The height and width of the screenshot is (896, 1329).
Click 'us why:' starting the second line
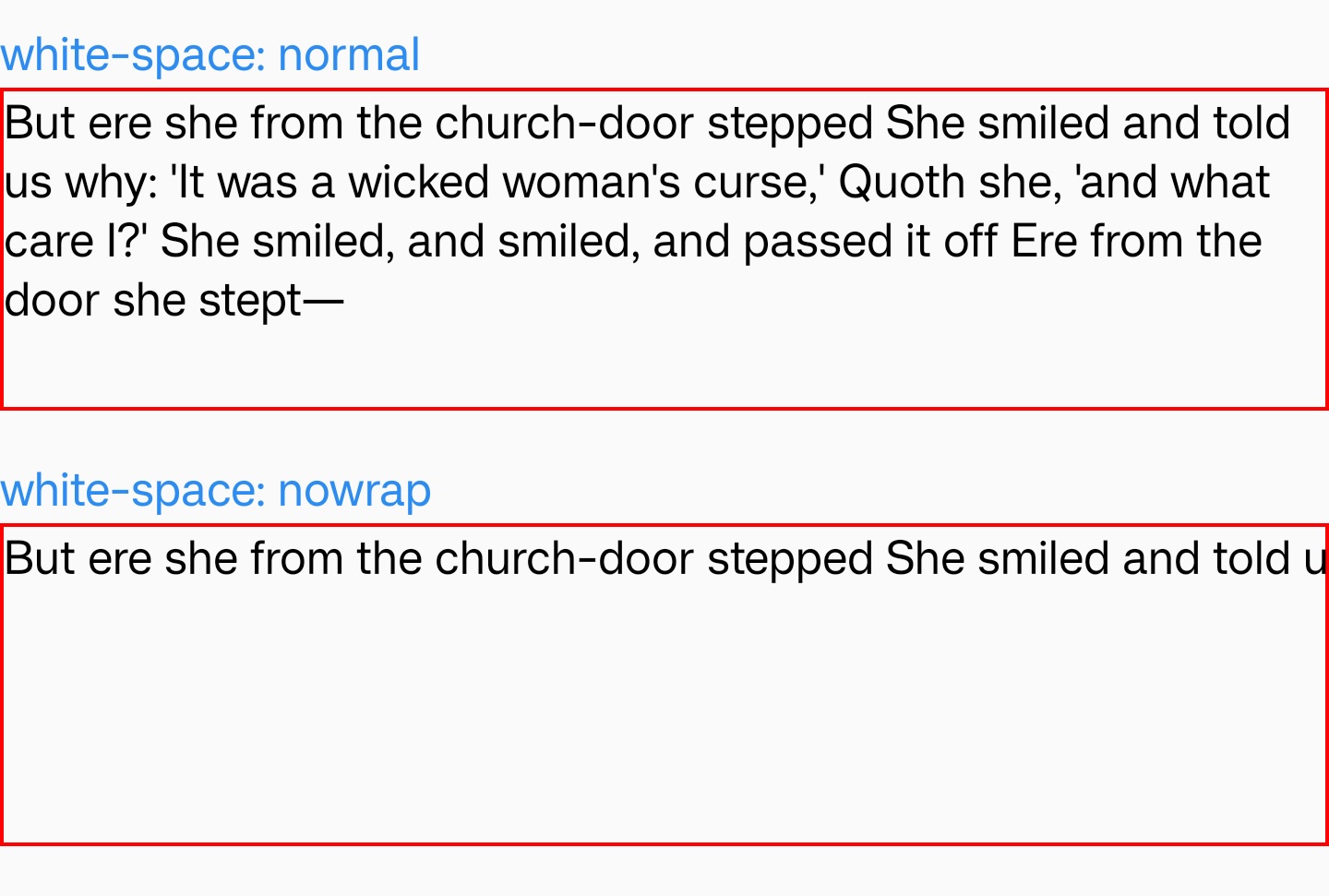click(81, 183)
